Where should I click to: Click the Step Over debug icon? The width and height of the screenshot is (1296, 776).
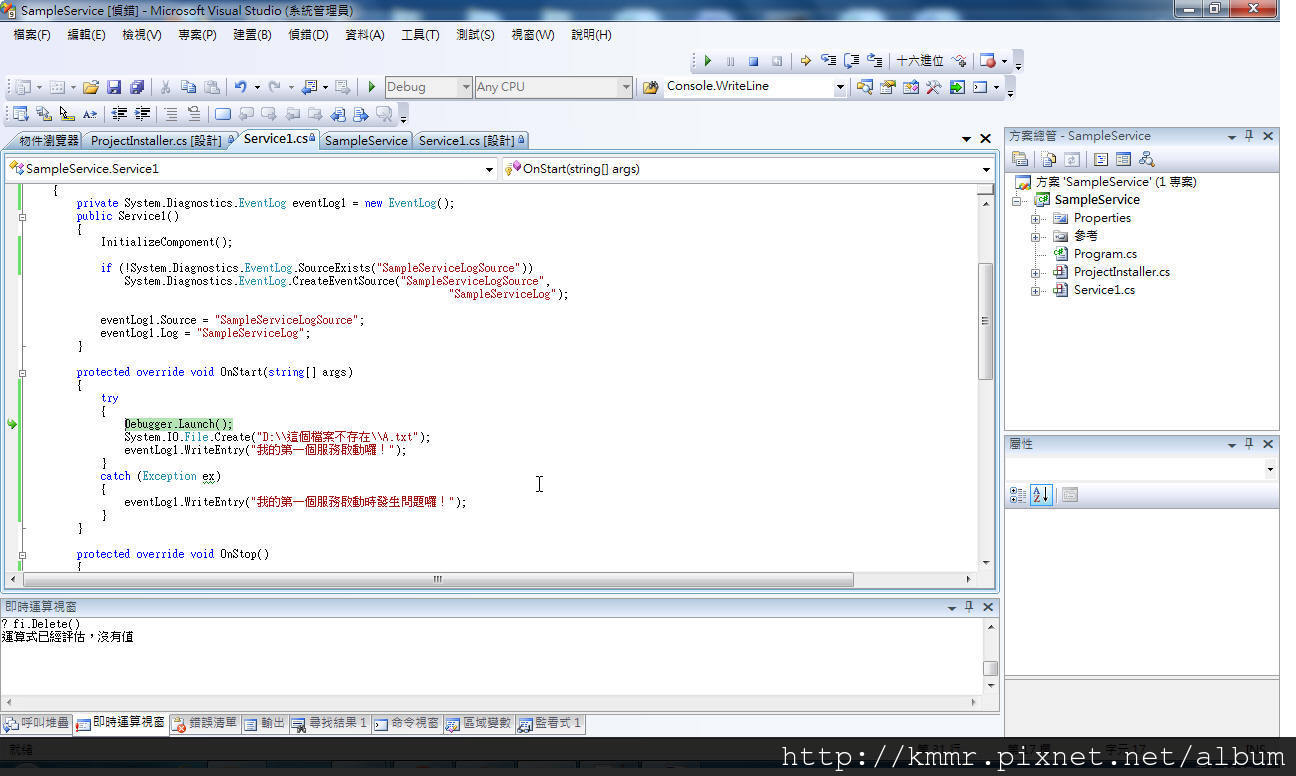click(x=852, y=60)
